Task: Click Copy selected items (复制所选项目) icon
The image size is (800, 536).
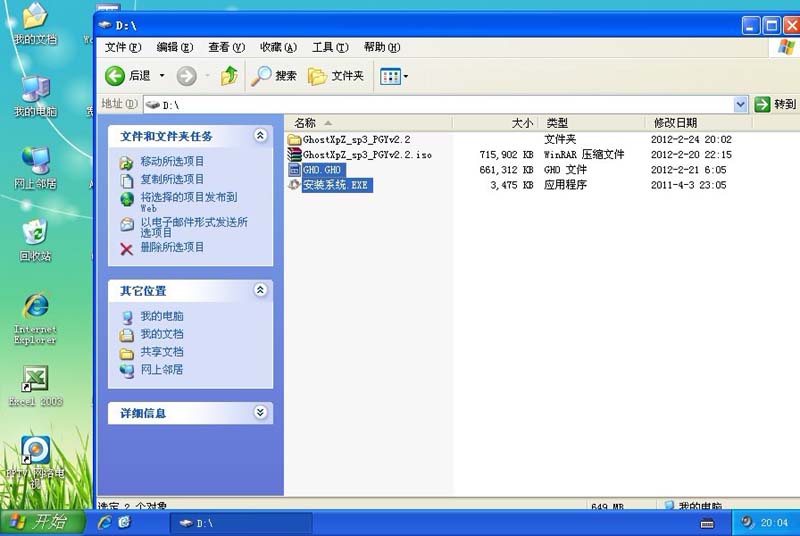Action: pos(127,180)
